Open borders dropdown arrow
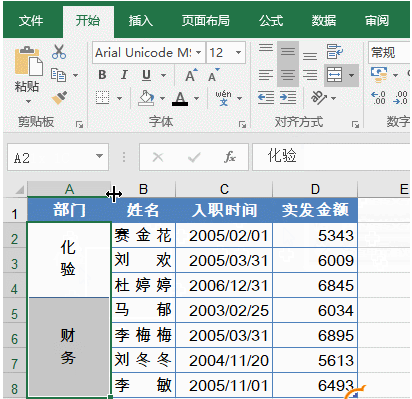Screen dimensions: 412x399 pyautogui.click(x=119, y=98)
